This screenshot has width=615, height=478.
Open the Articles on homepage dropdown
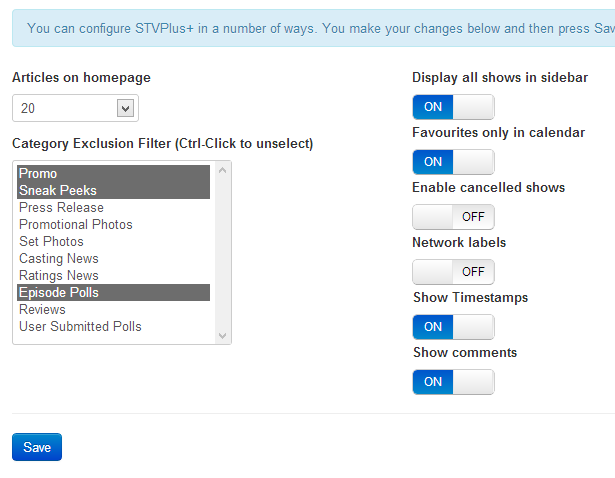pos(75,108)
